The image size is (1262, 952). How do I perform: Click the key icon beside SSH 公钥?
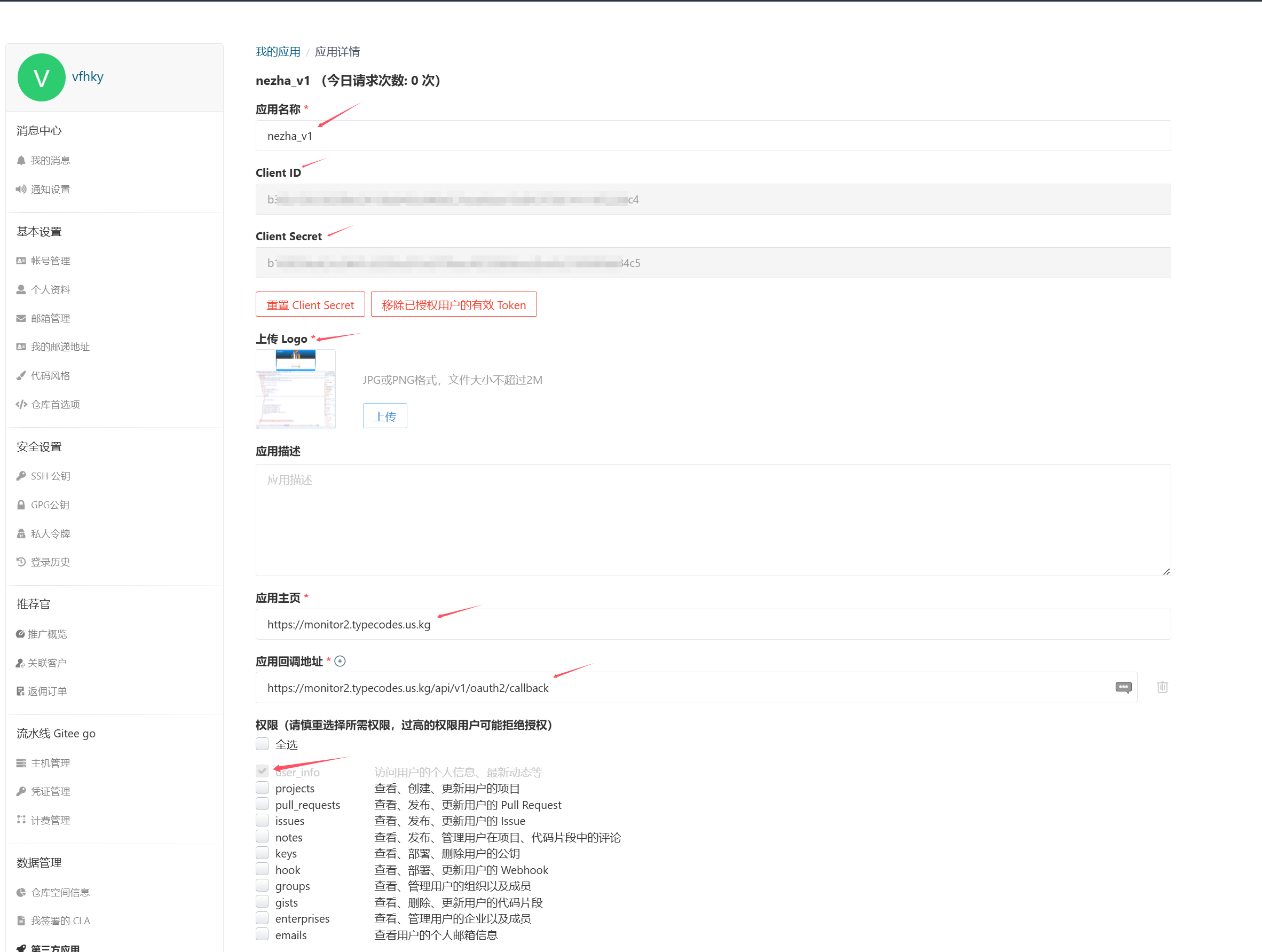pyautogui.click(x=21, y=476)
